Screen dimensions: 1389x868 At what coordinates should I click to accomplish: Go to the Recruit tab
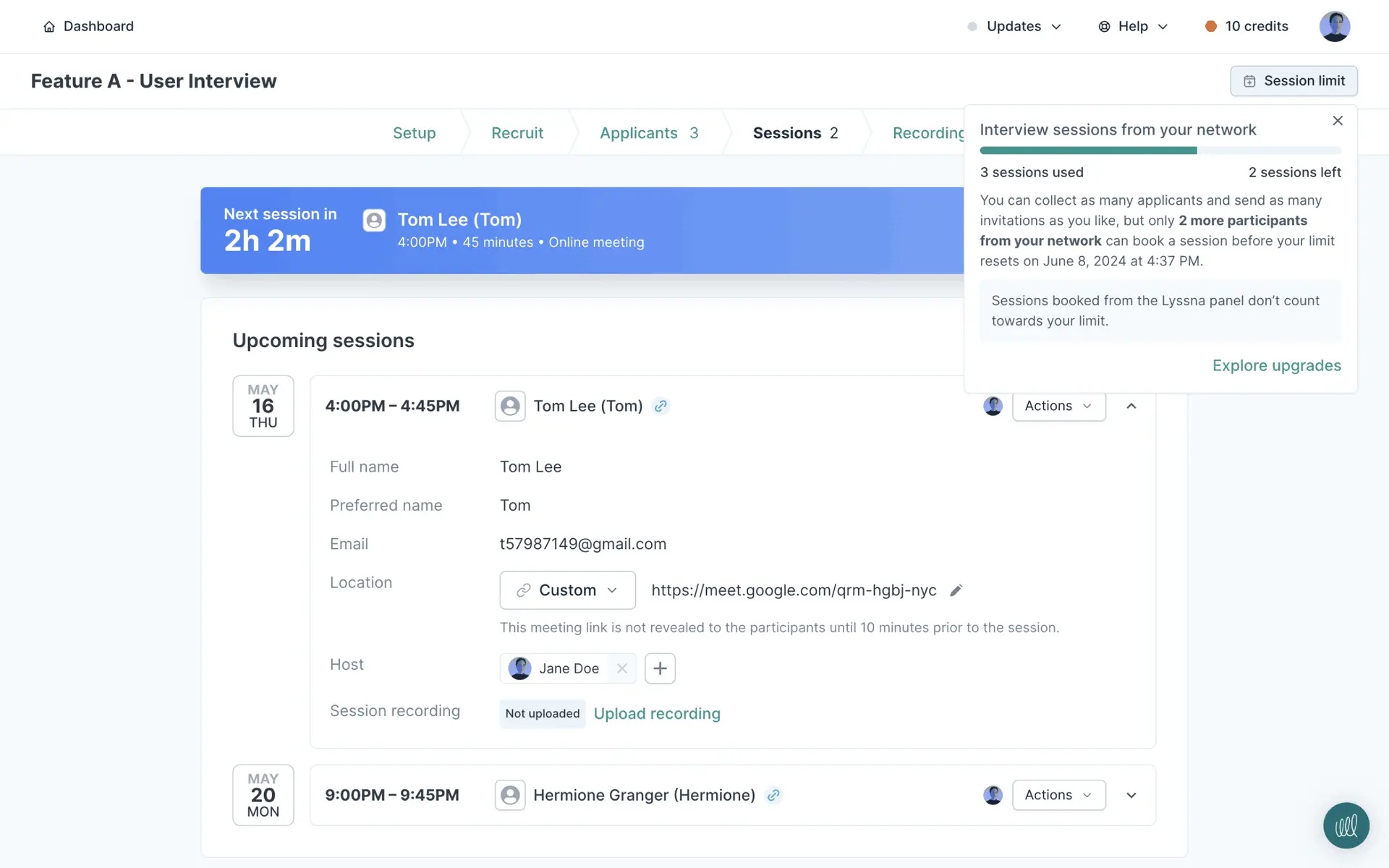tap(517, 133)
